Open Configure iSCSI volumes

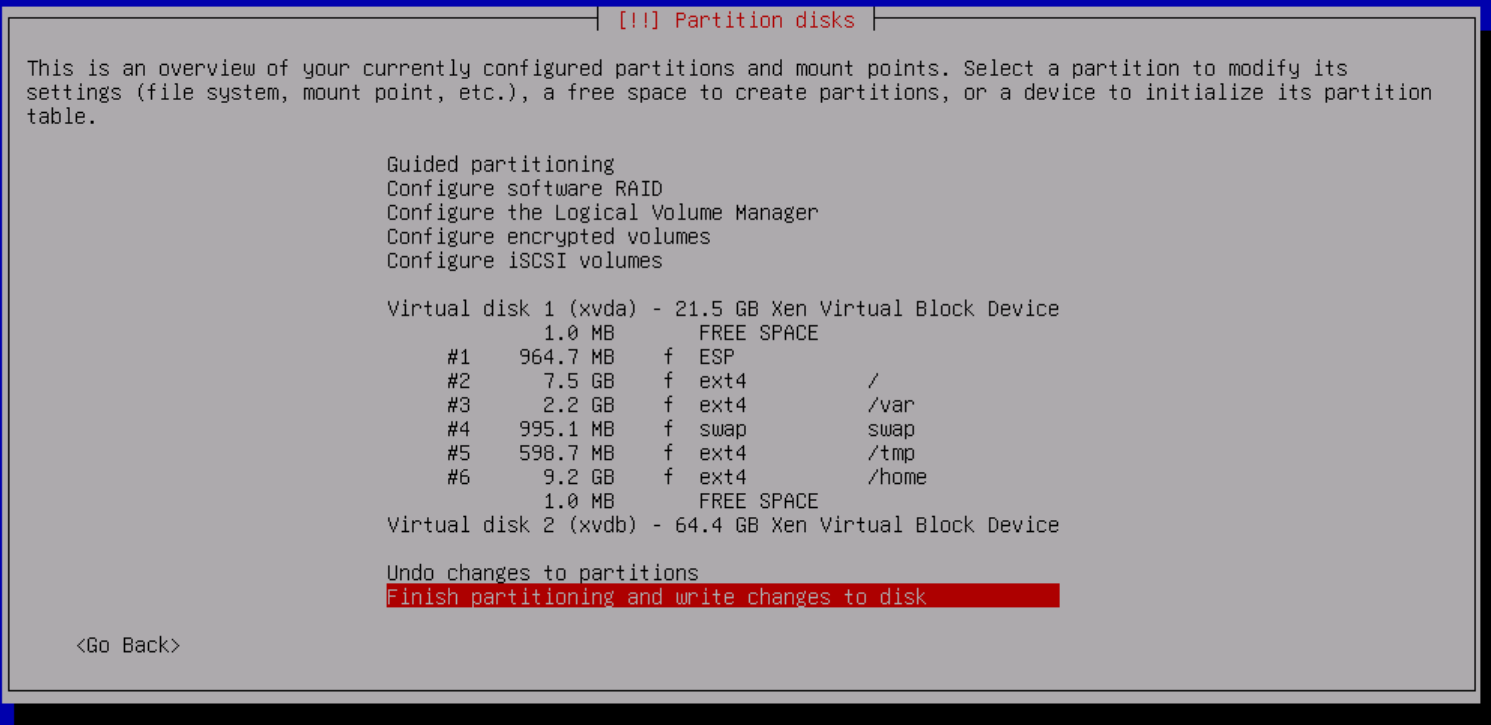pyautogui.click(x=524, y=260)
